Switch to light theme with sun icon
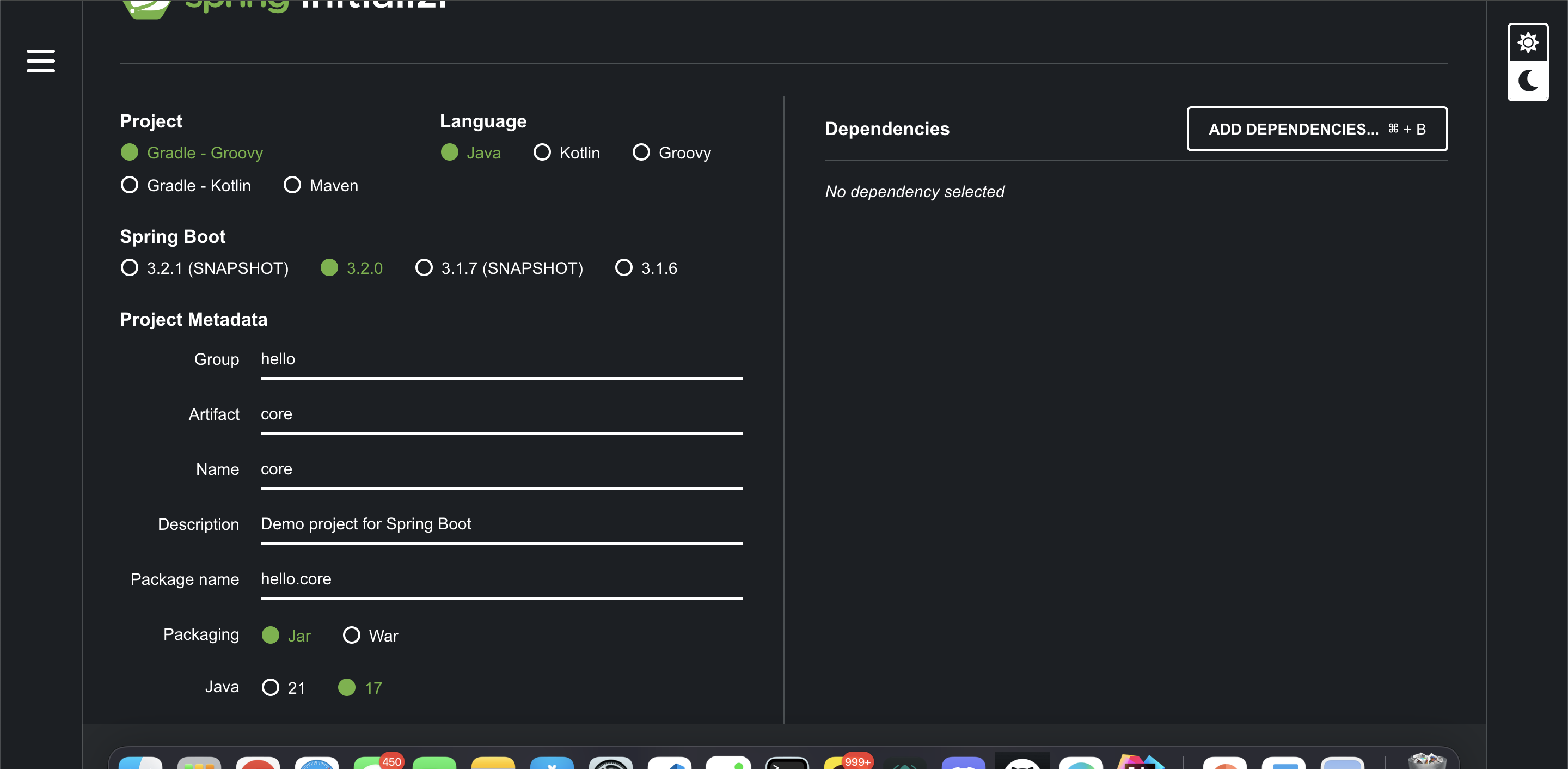The image size is (1568, 769). [x=1527, y=42]
